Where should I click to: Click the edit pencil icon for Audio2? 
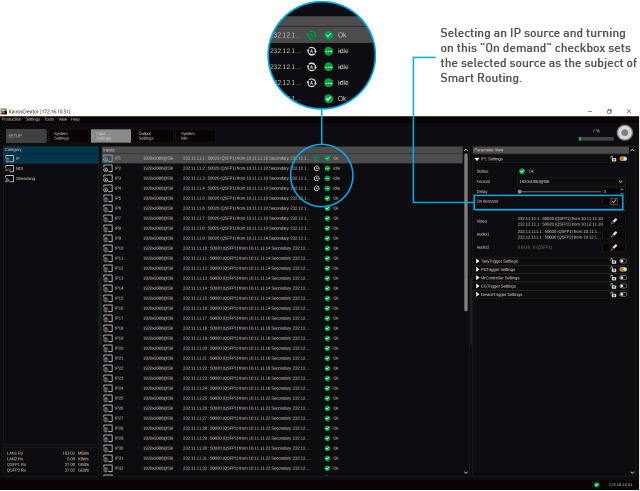(x=614, y=247)
